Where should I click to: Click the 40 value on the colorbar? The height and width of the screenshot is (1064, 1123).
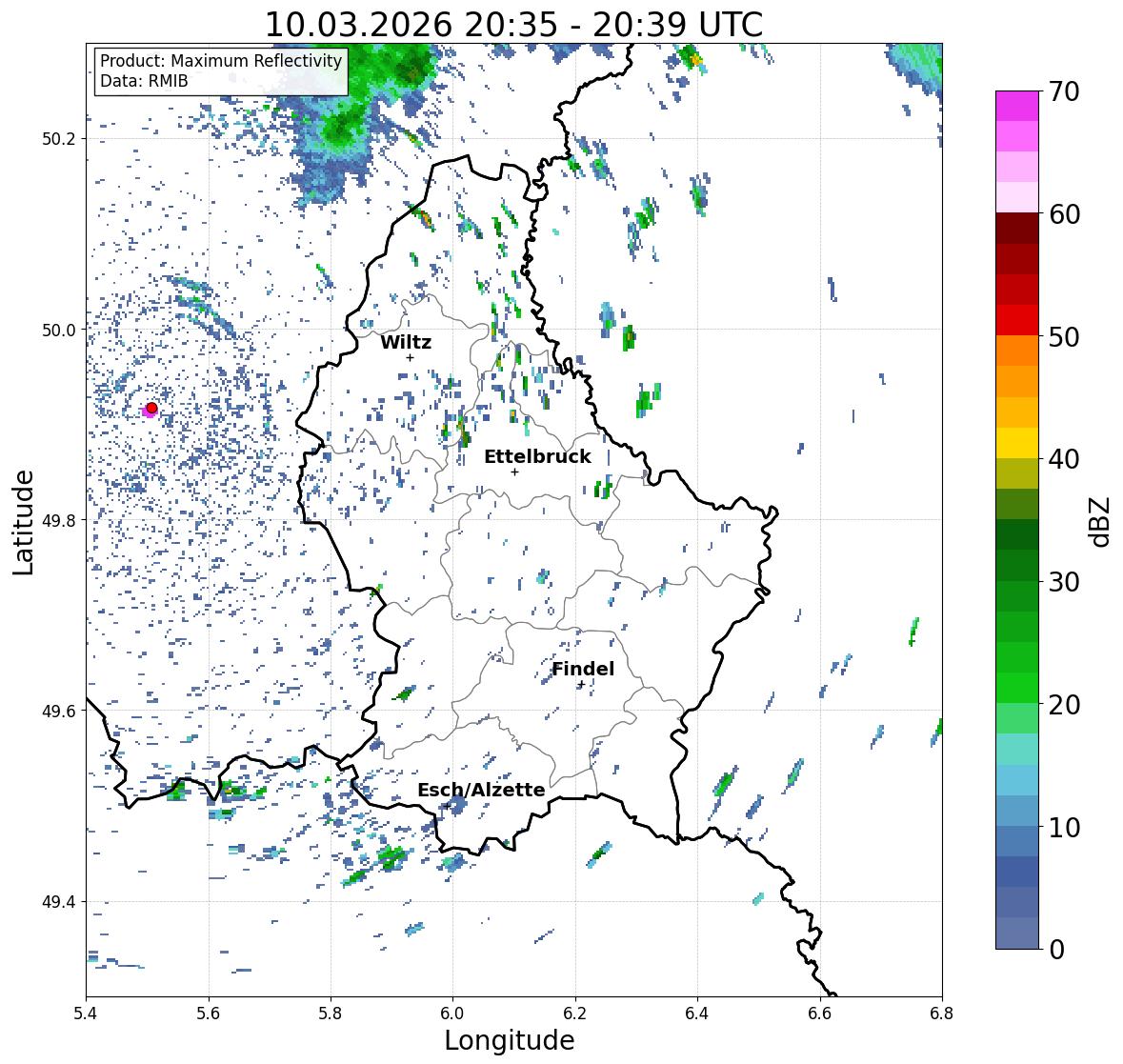point(1064,459)
